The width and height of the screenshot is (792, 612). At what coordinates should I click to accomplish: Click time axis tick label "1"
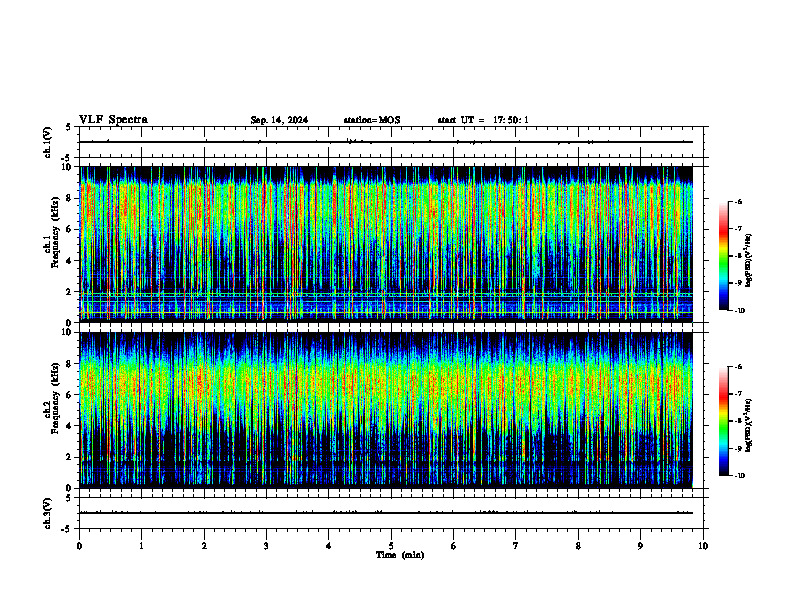141,546
